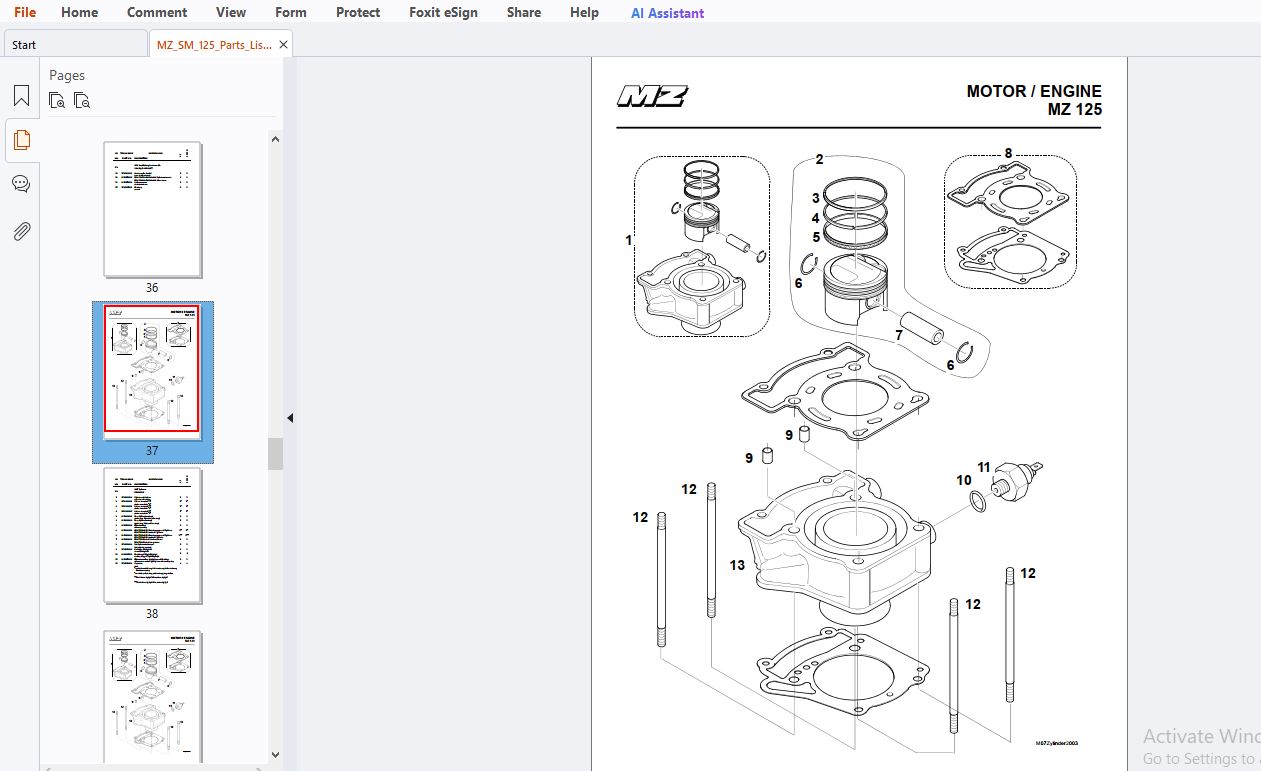Select page 38 thumbnail
Screen dimensions: 1261x771
[x=153, y=535]
